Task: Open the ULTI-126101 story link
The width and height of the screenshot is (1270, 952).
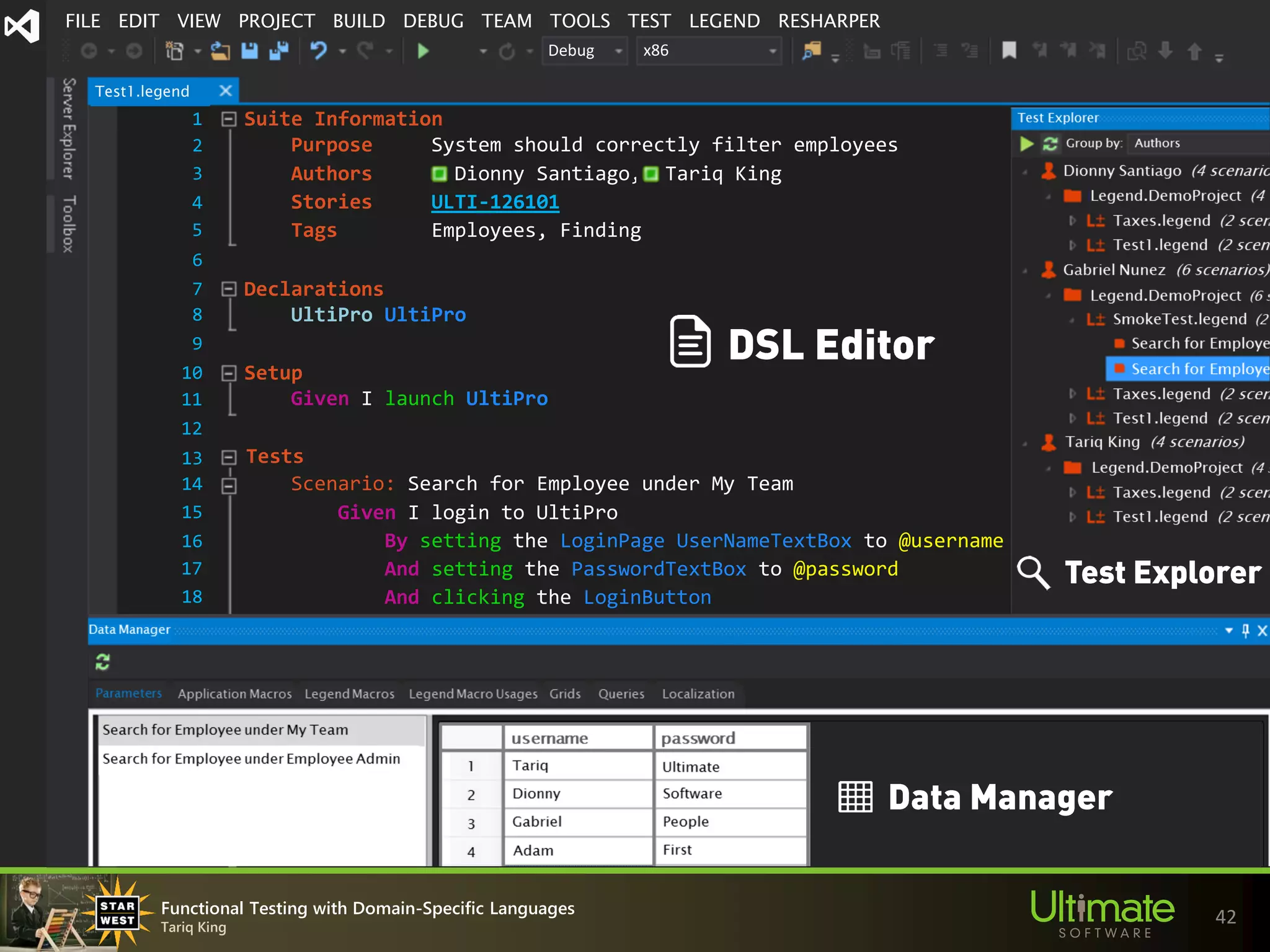Action: [x=495, y=202]
